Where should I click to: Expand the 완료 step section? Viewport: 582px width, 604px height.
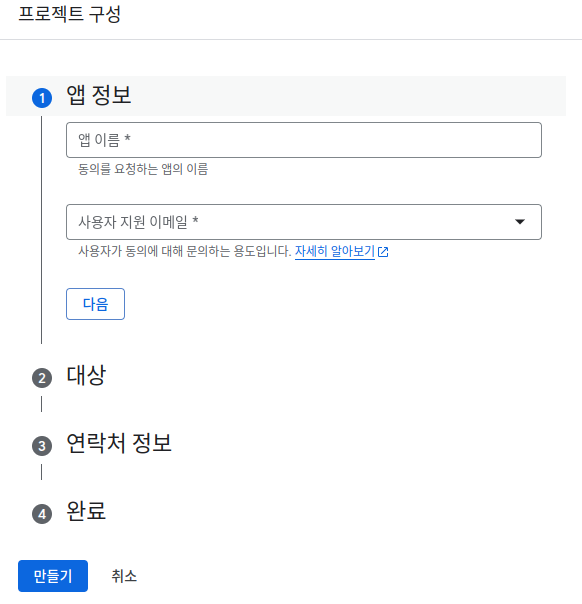[86, 512]
